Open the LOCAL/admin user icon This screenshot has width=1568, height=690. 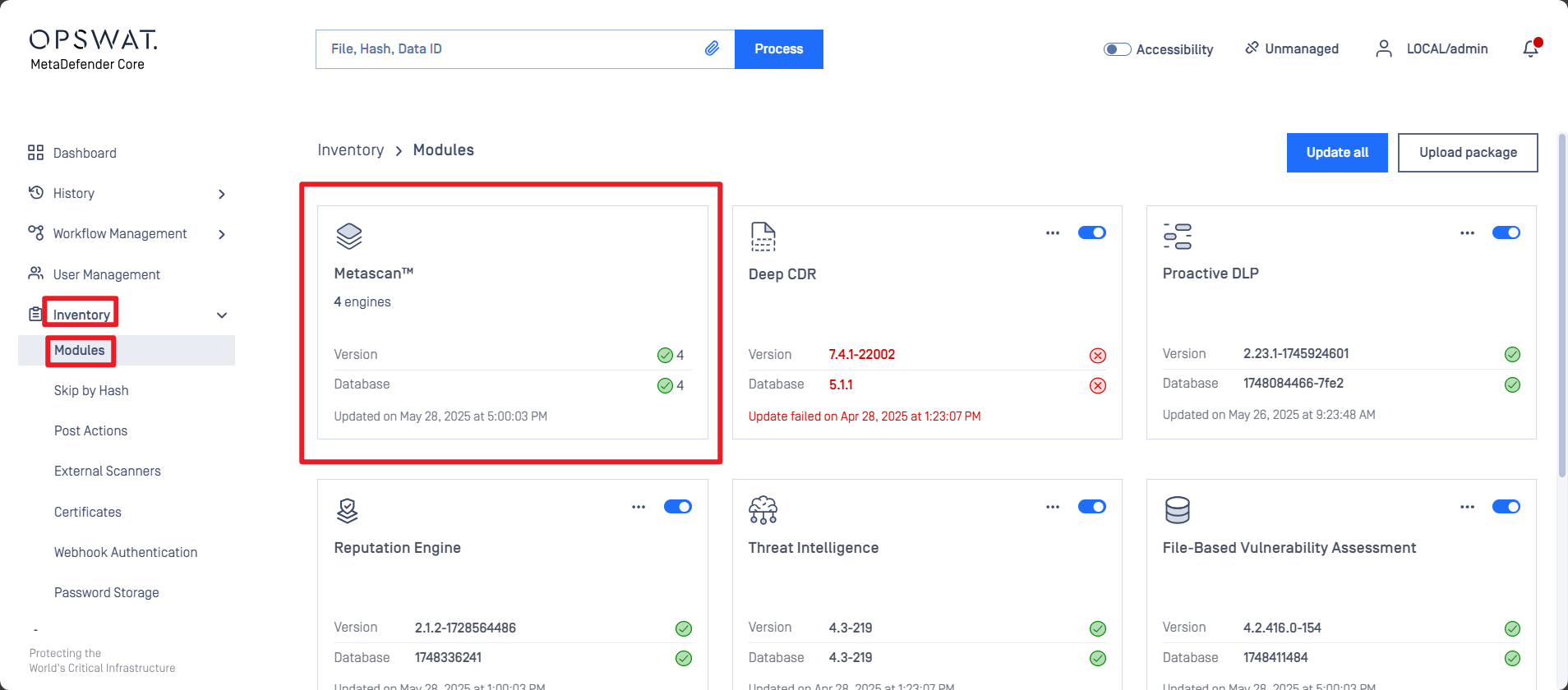tap(1384, 48)
